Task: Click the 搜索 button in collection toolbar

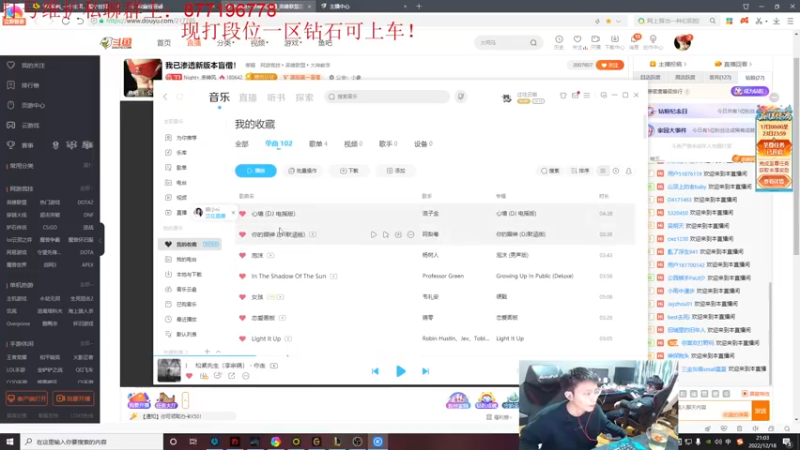Action: tap(550, 171)
